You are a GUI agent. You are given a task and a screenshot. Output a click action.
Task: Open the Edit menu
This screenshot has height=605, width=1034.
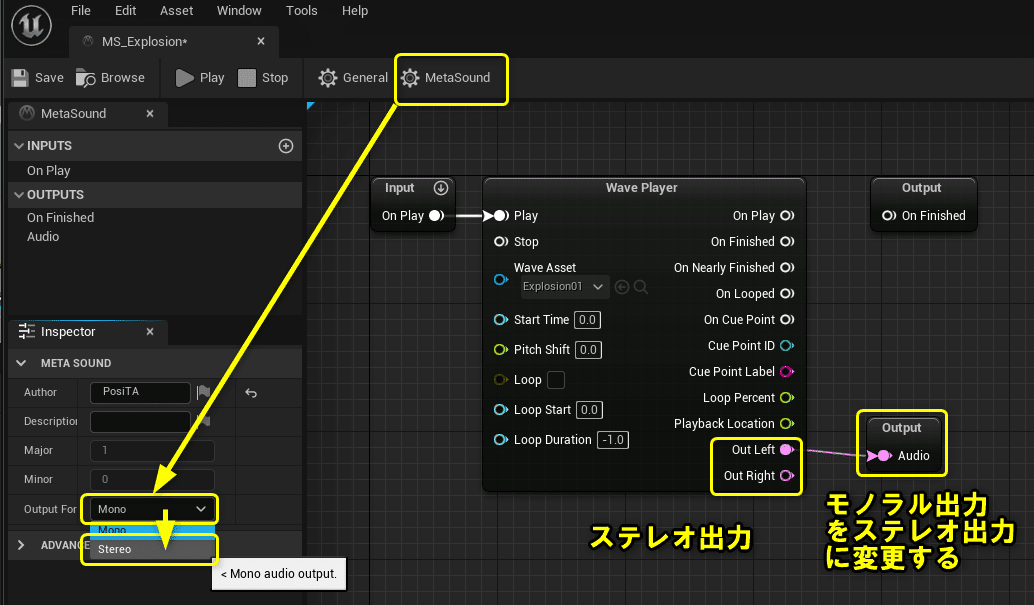[x=125, y=11]
